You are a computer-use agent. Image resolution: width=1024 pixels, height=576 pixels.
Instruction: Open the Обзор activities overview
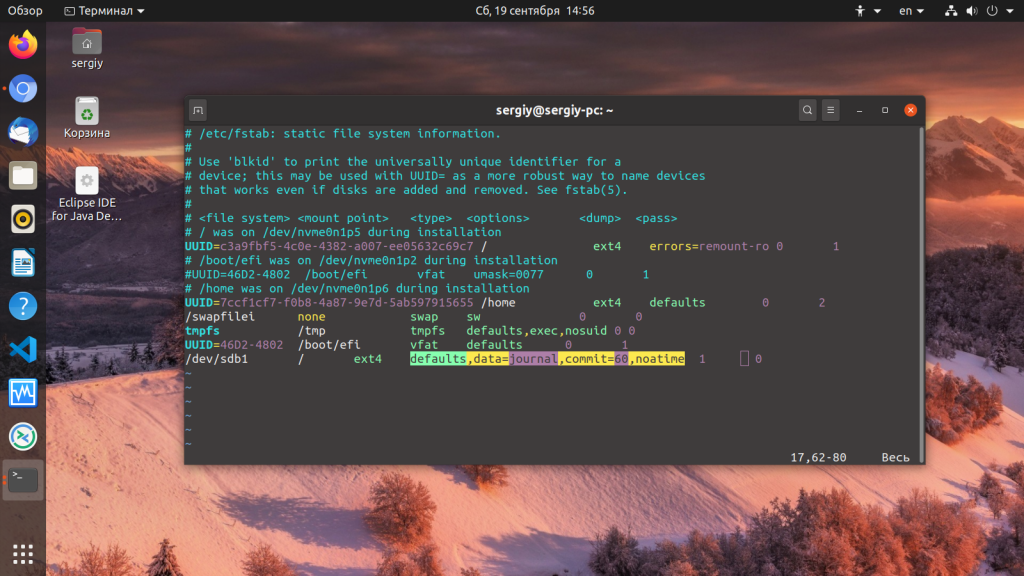(x=25, y=10)
